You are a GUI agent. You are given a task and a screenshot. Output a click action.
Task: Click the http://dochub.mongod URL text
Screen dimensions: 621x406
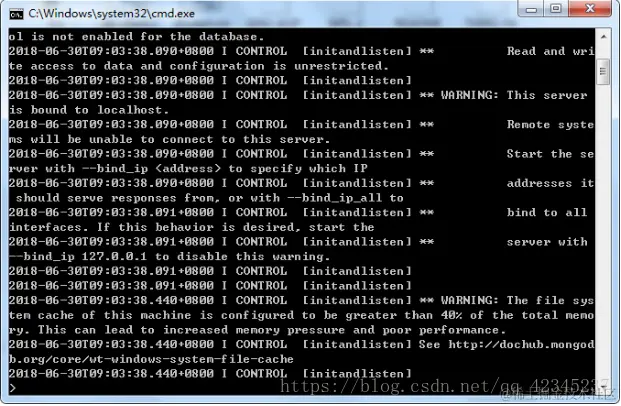tap(521, 345)
